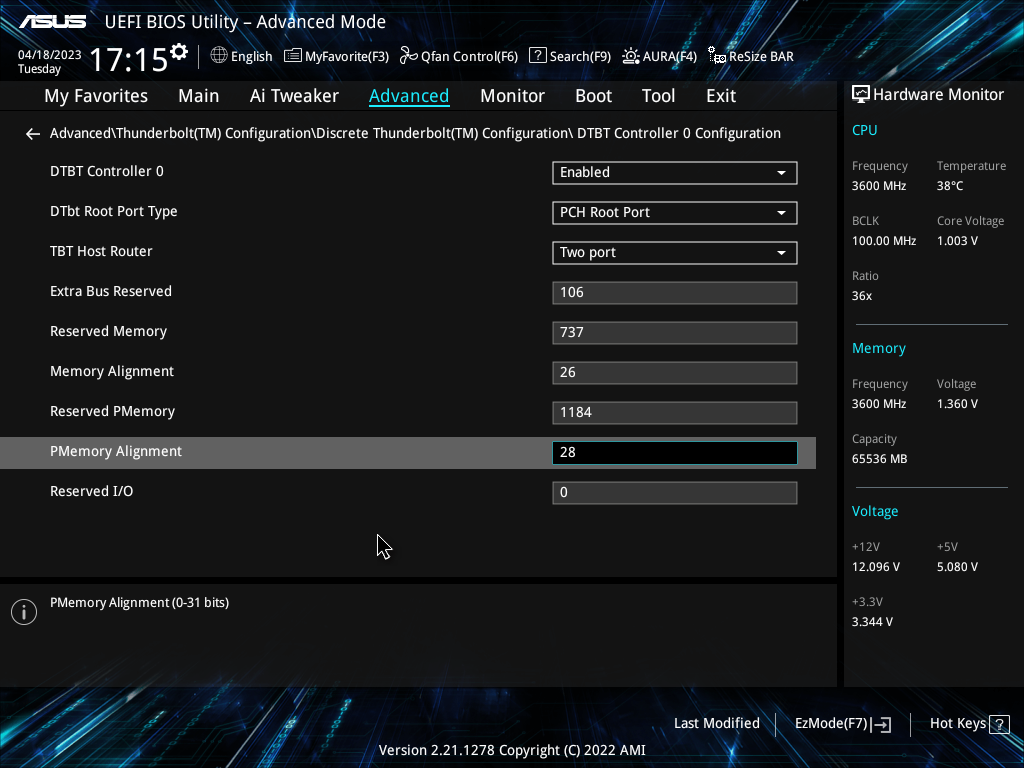The height and width of the screenshot is (768, 1024).
Task: Click the Memory Alignment value field
Action: (675, 373)
